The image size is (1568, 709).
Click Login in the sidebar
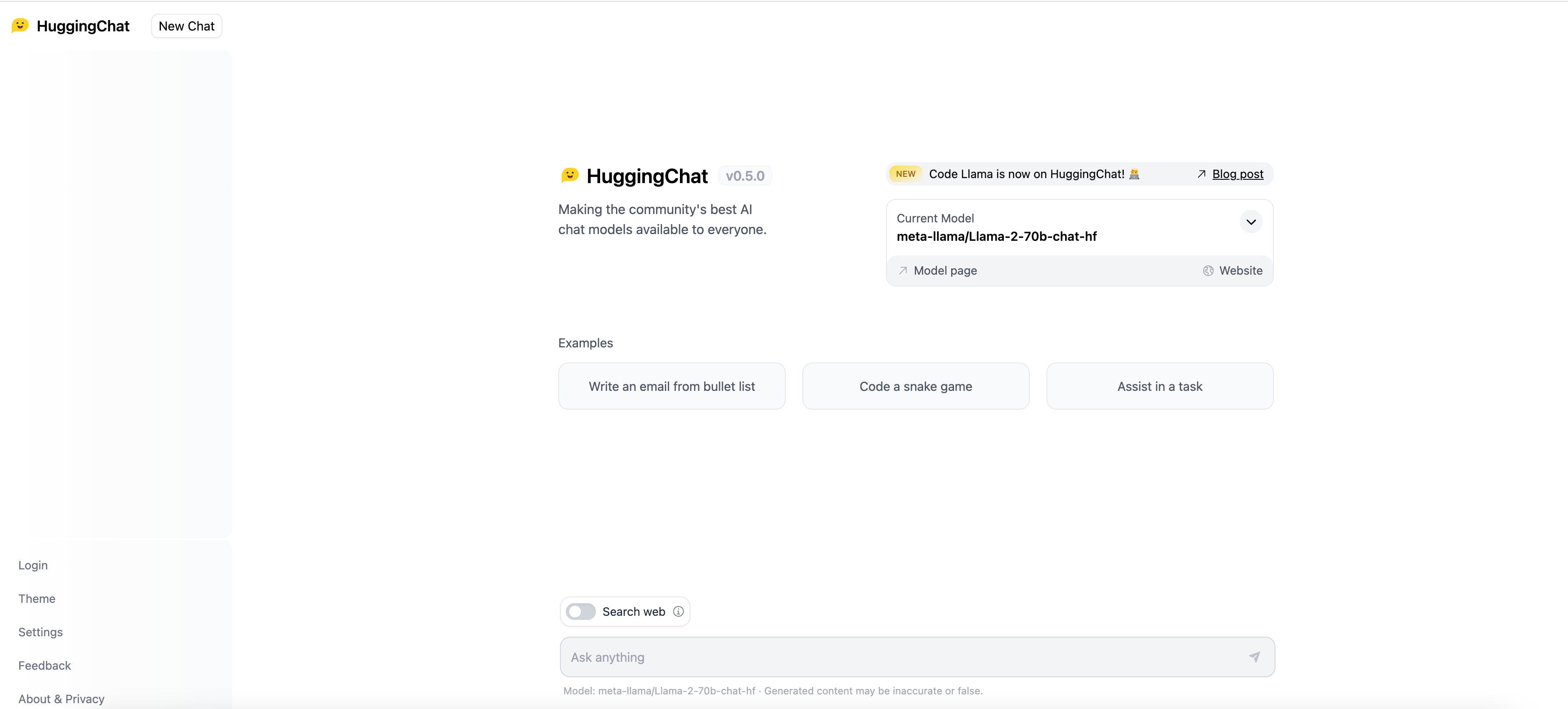coord(33,565)
